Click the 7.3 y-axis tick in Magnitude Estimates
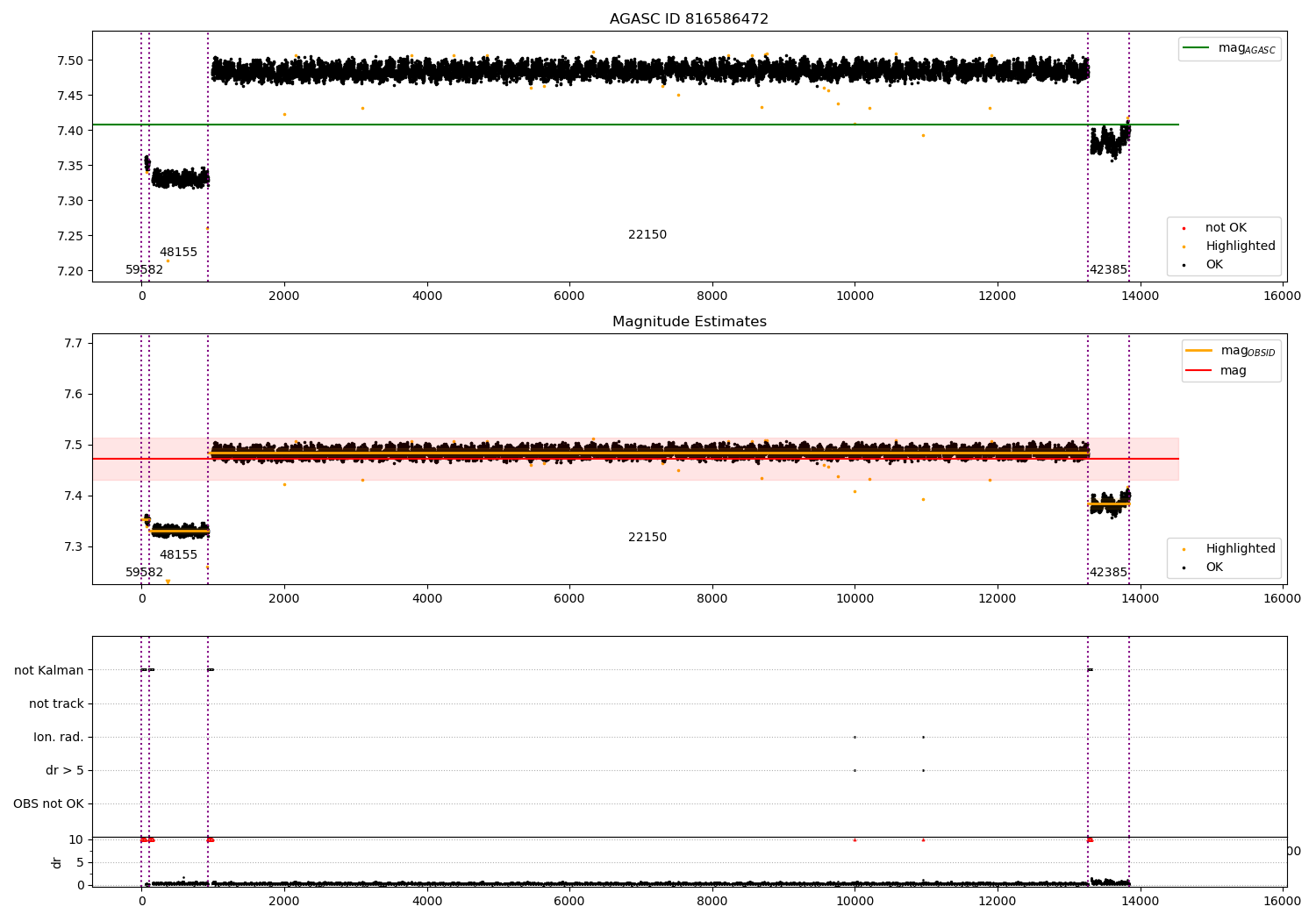Image resolution: width=1316 pixels, height=921 pixels. point(75,546)
